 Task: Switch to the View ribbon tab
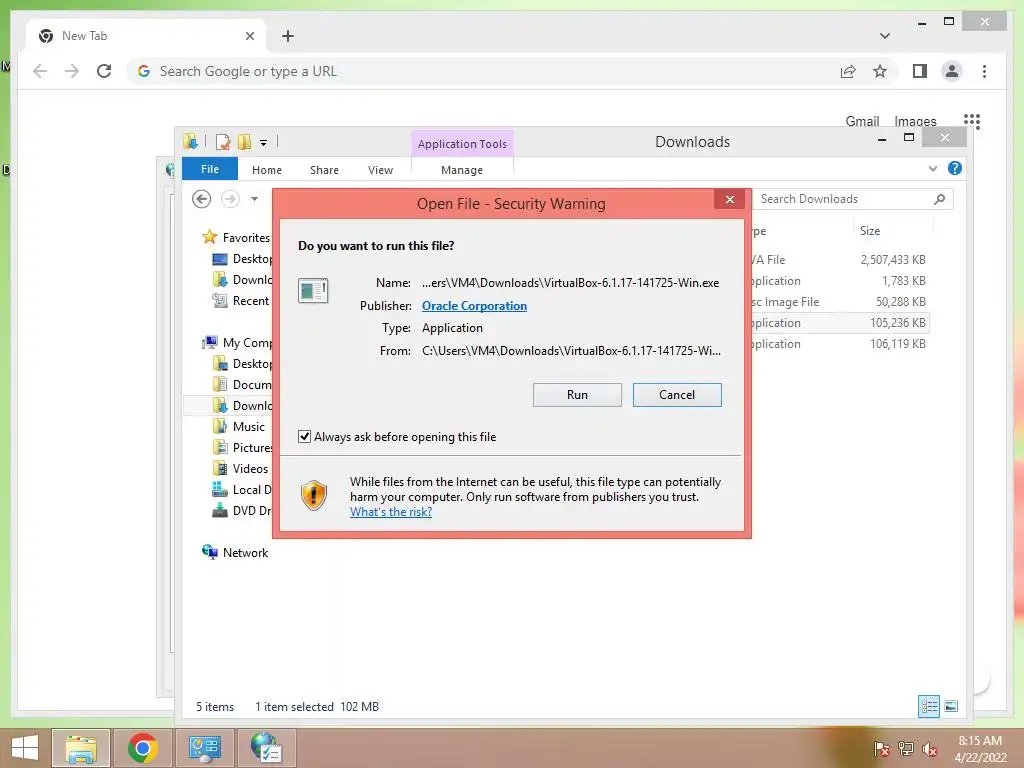380,170
